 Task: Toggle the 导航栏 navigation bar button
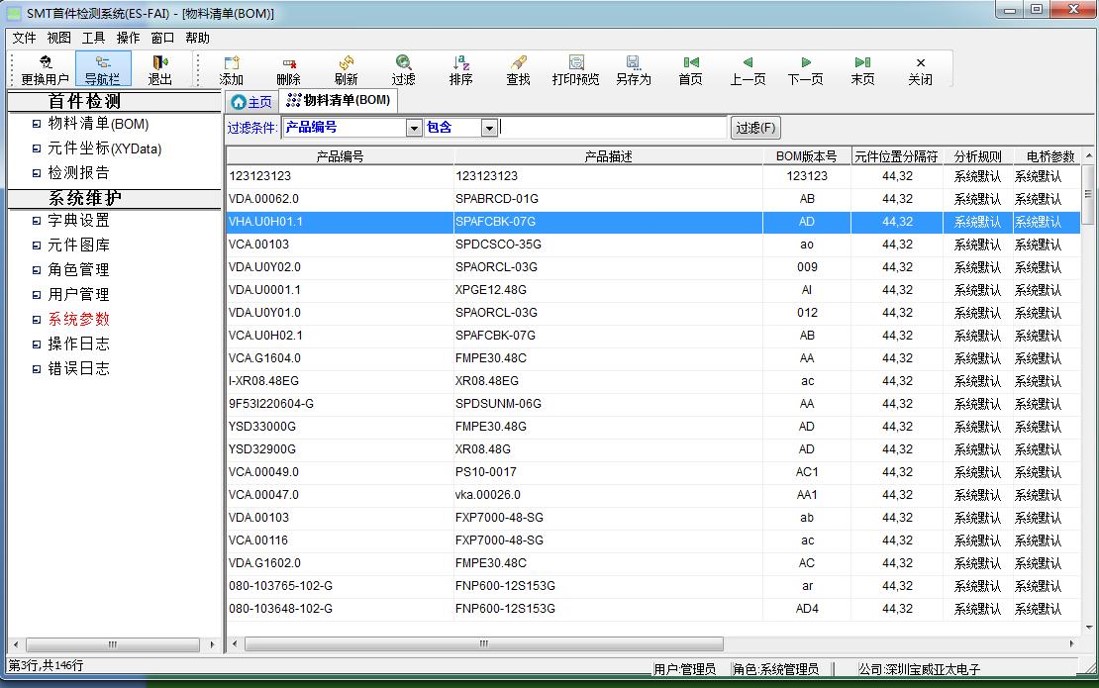pos(102,69)
